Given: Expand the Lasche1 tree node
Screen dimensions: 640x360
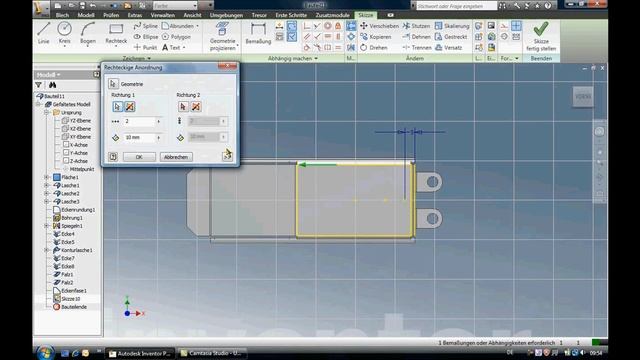Looking at the screenshot, I should click(x=47, y=185).
